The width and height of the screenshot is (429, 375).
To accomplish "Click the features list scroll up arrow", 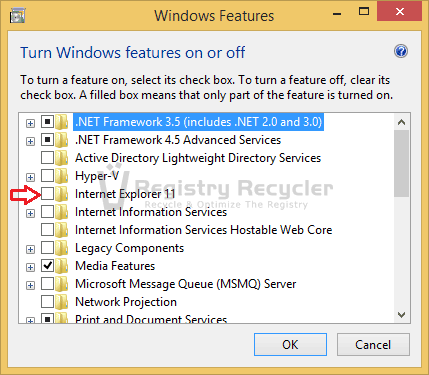I will pyautogui.click(x=402, y=122).
